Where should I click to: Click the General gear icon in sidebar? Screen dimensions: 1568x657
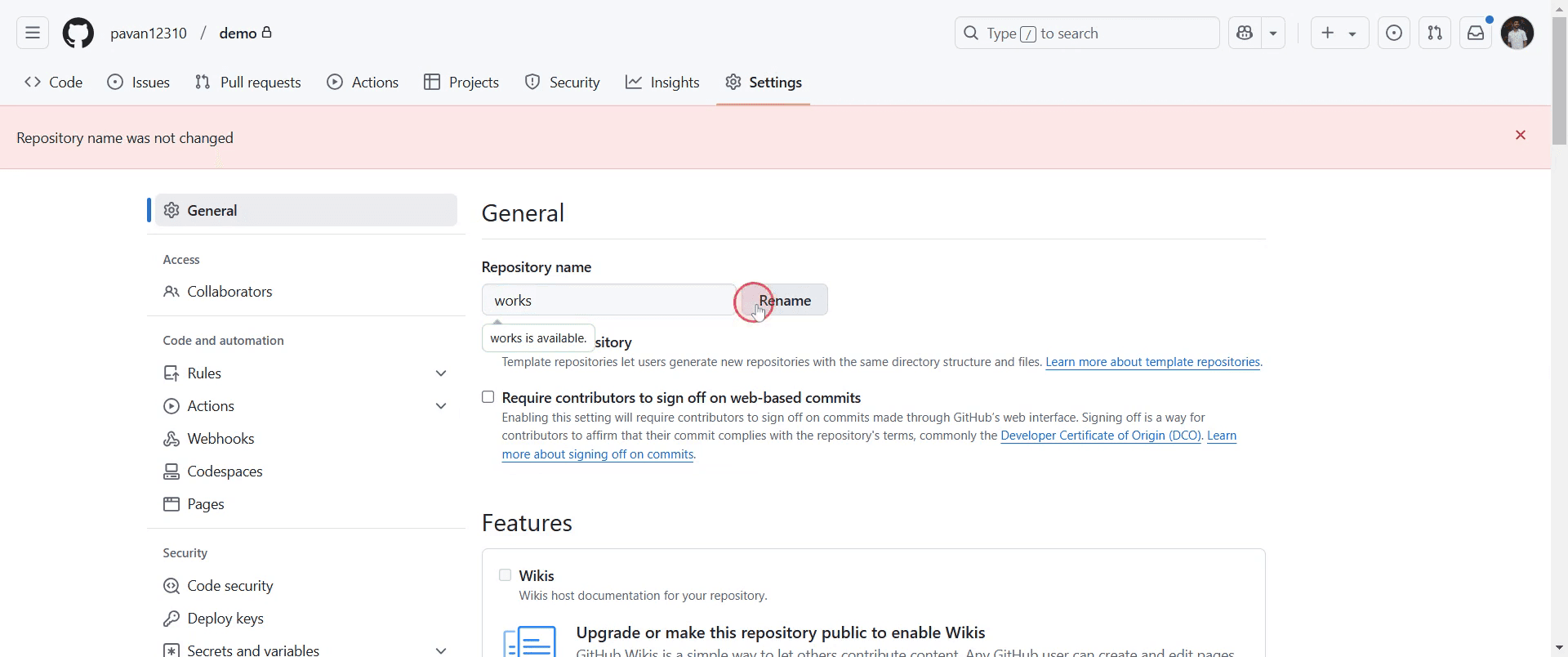171,210
